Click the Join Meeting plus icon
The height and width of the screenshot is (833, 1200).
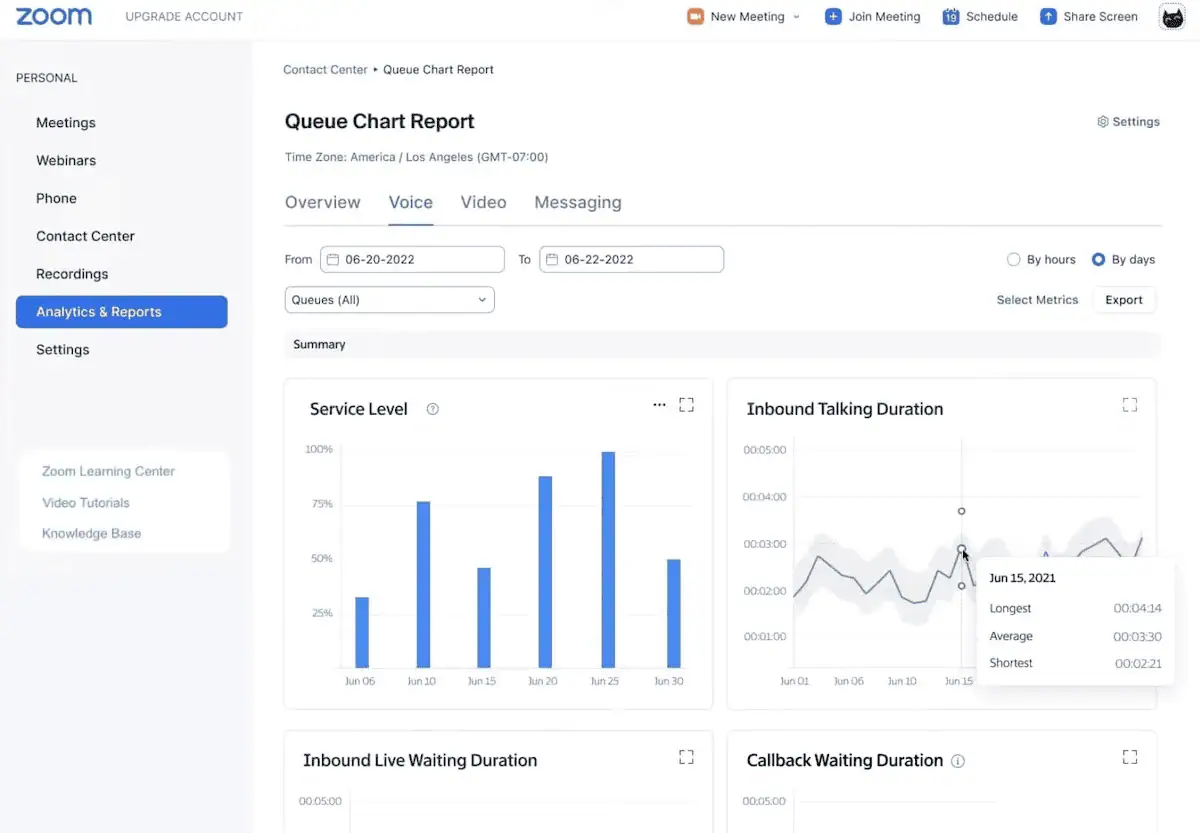tap(833, 17)
